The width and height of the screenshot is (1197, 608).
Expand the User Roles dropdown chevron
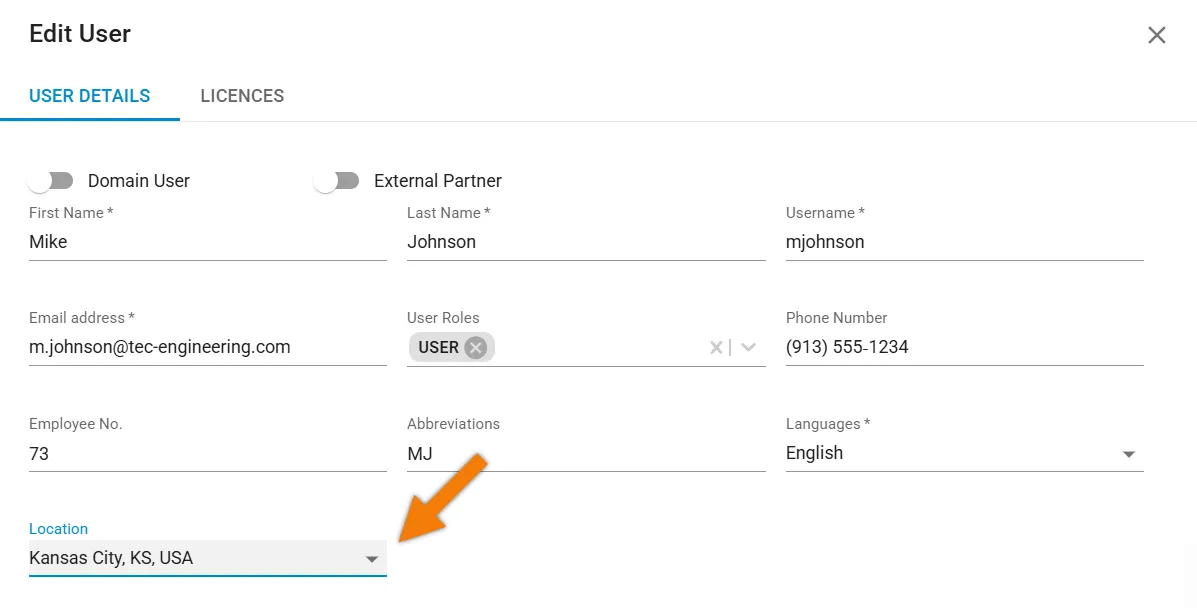click(748, 348)
